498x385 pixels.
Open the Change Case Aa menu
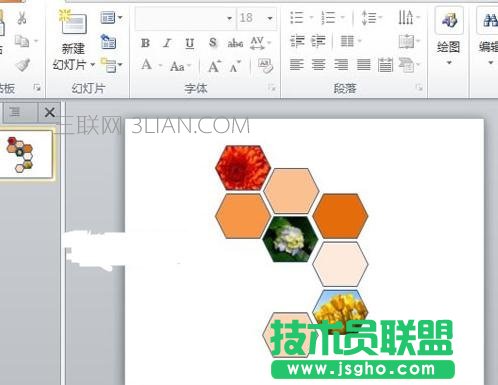180,66
